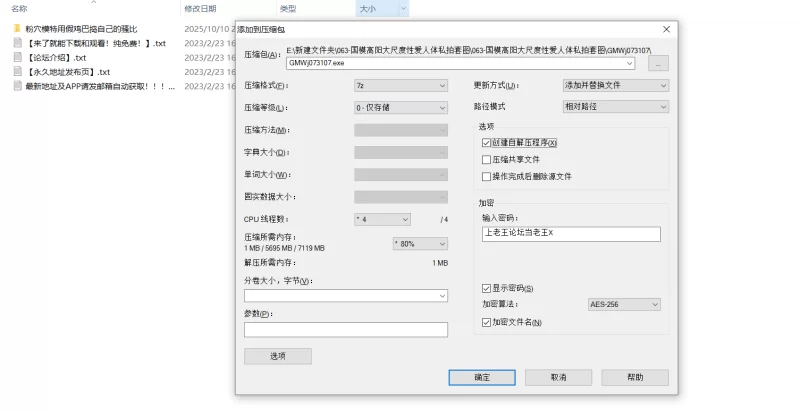Viewport: 800px width, 410px height.
Task: Click the 字典大小 dropdown
Action: 401,152
